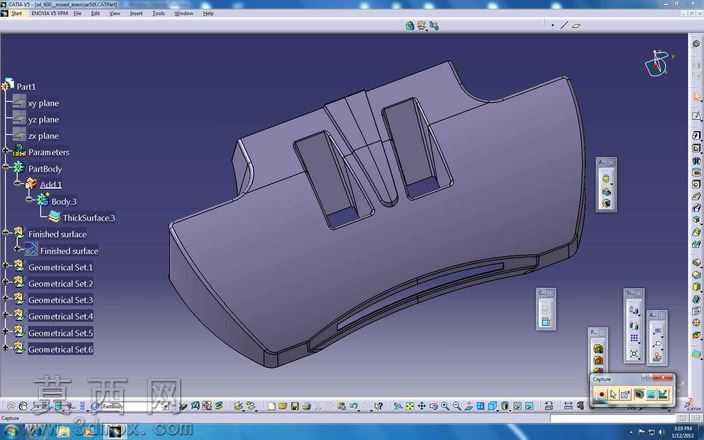Click the Shading render style icon
This screenshot has width=704, height=440.
tap(505, 406)
